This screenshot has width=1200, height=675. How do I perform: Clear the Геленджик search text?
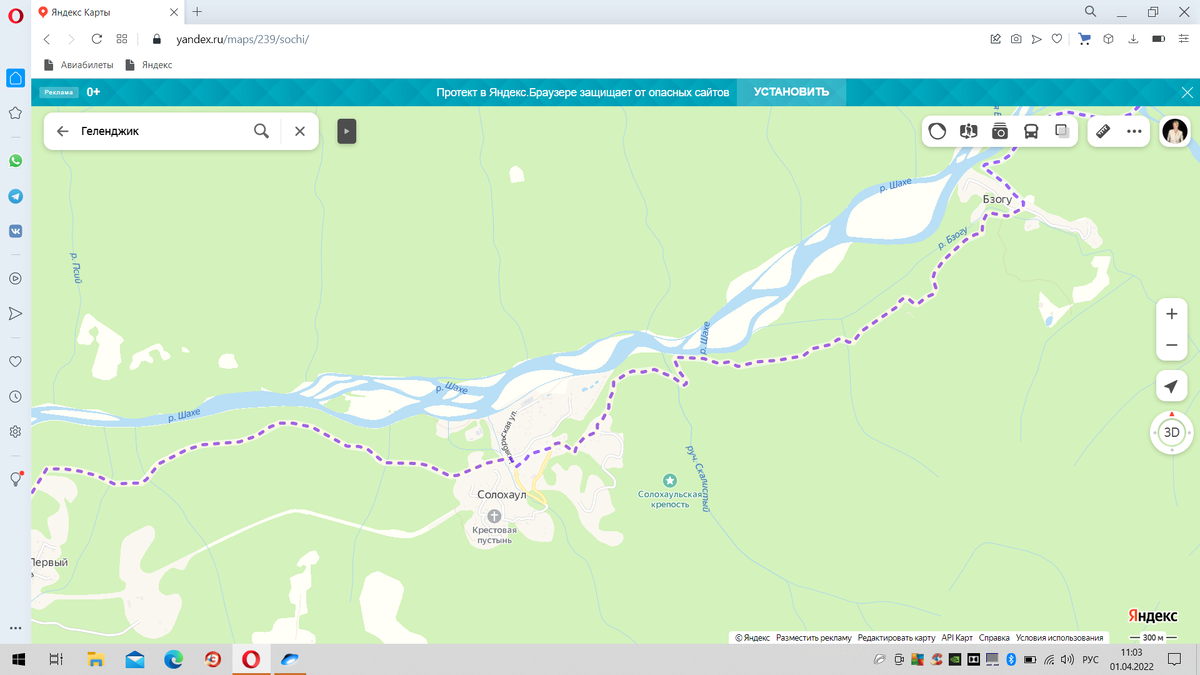[x=299, y=131]
